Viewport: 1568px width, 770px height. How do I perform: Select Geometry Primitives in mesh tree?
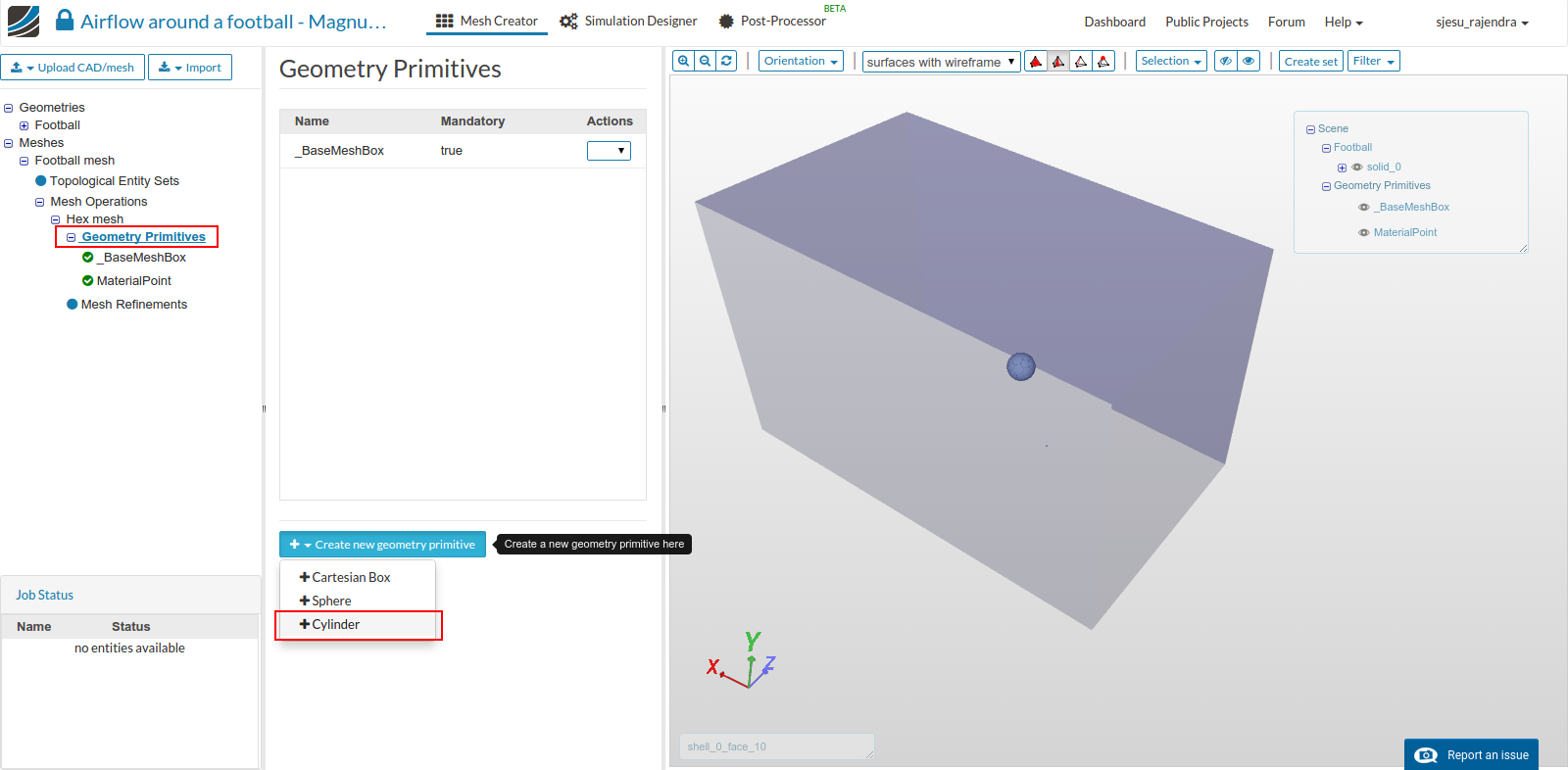[143, 237]
